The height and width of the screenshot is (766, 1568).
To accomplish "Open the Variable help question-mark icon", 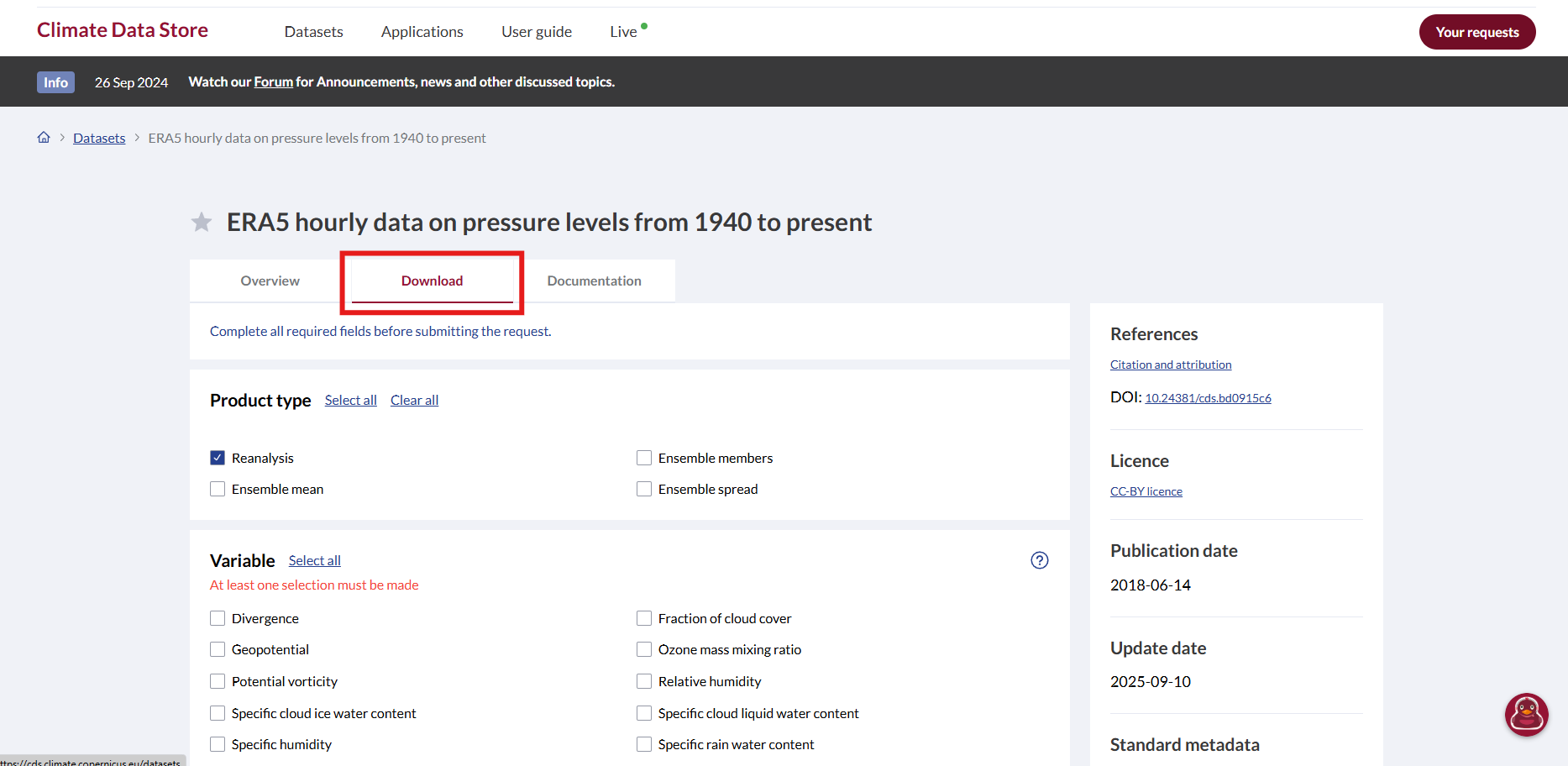I will 1040,560.
